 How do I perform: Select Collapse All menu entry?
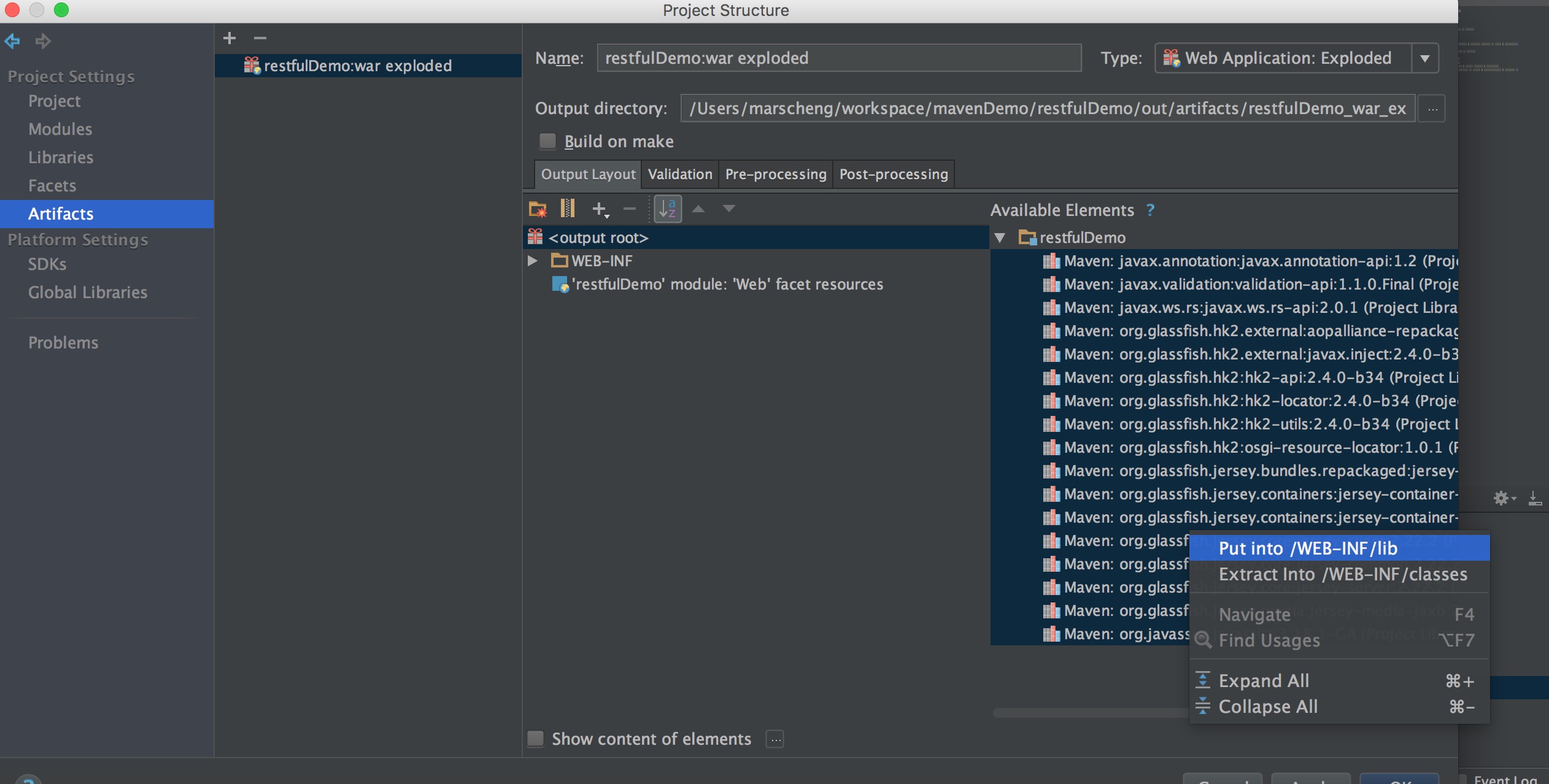point(1340,706)
